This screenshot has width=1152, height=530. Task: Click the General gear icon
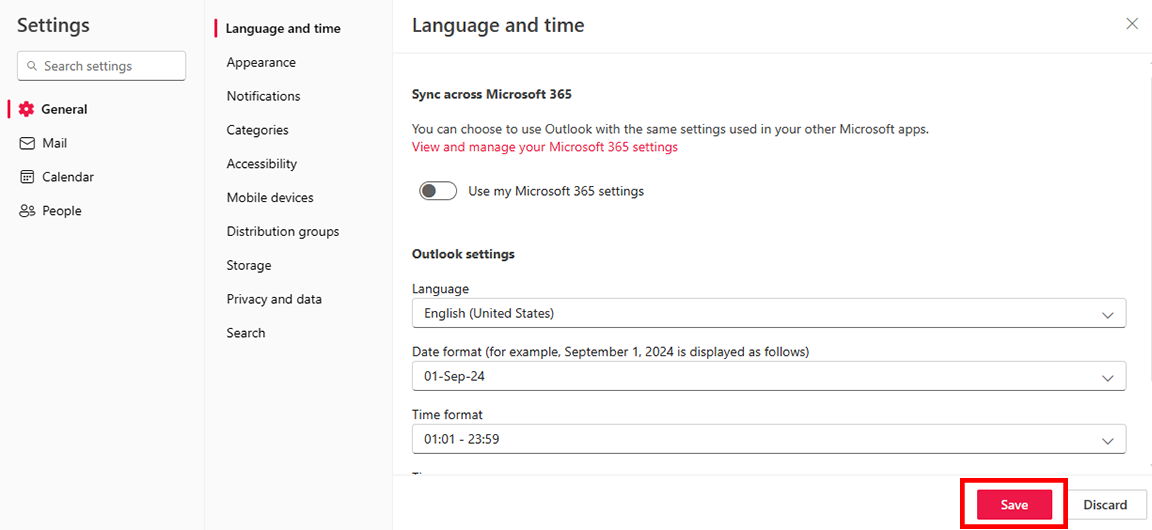[x=26, y=109]
